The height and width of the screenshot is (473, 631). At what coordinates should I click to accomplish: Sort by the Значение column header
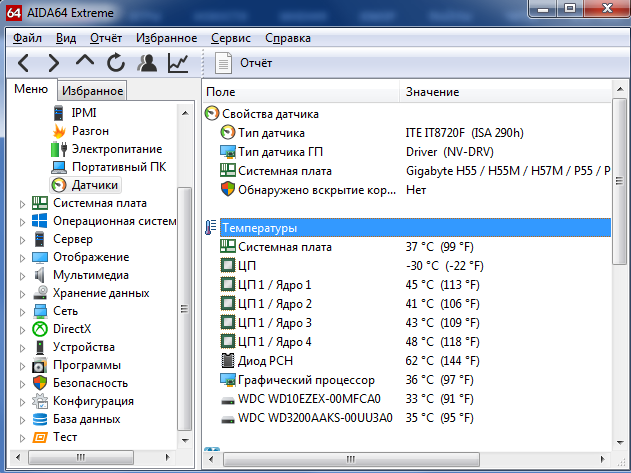point(505,92)
